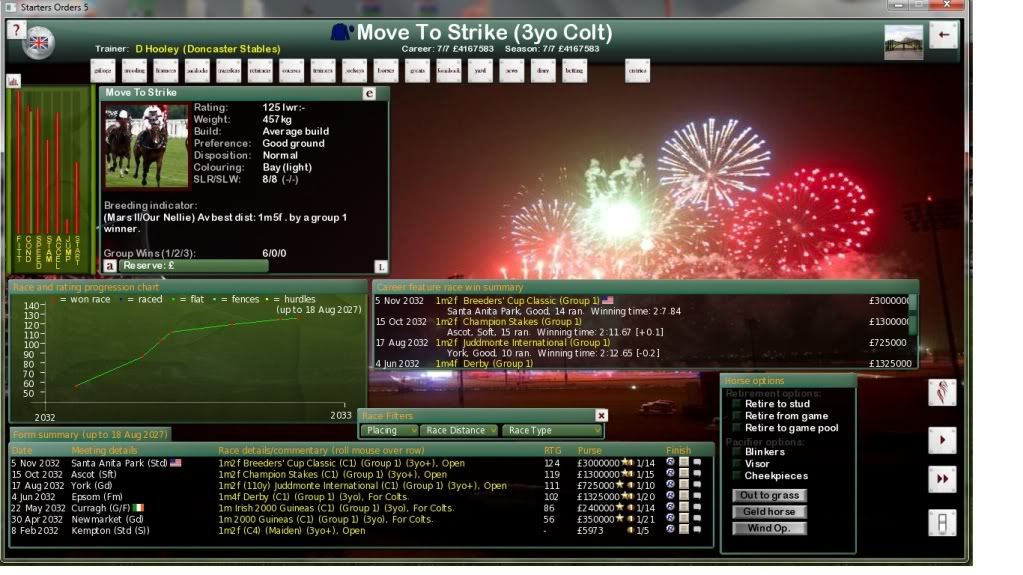Select Juddmonte International entry in win summary
The height and width of the screenshot is (575, 1023).
click(x=523, y=343)
